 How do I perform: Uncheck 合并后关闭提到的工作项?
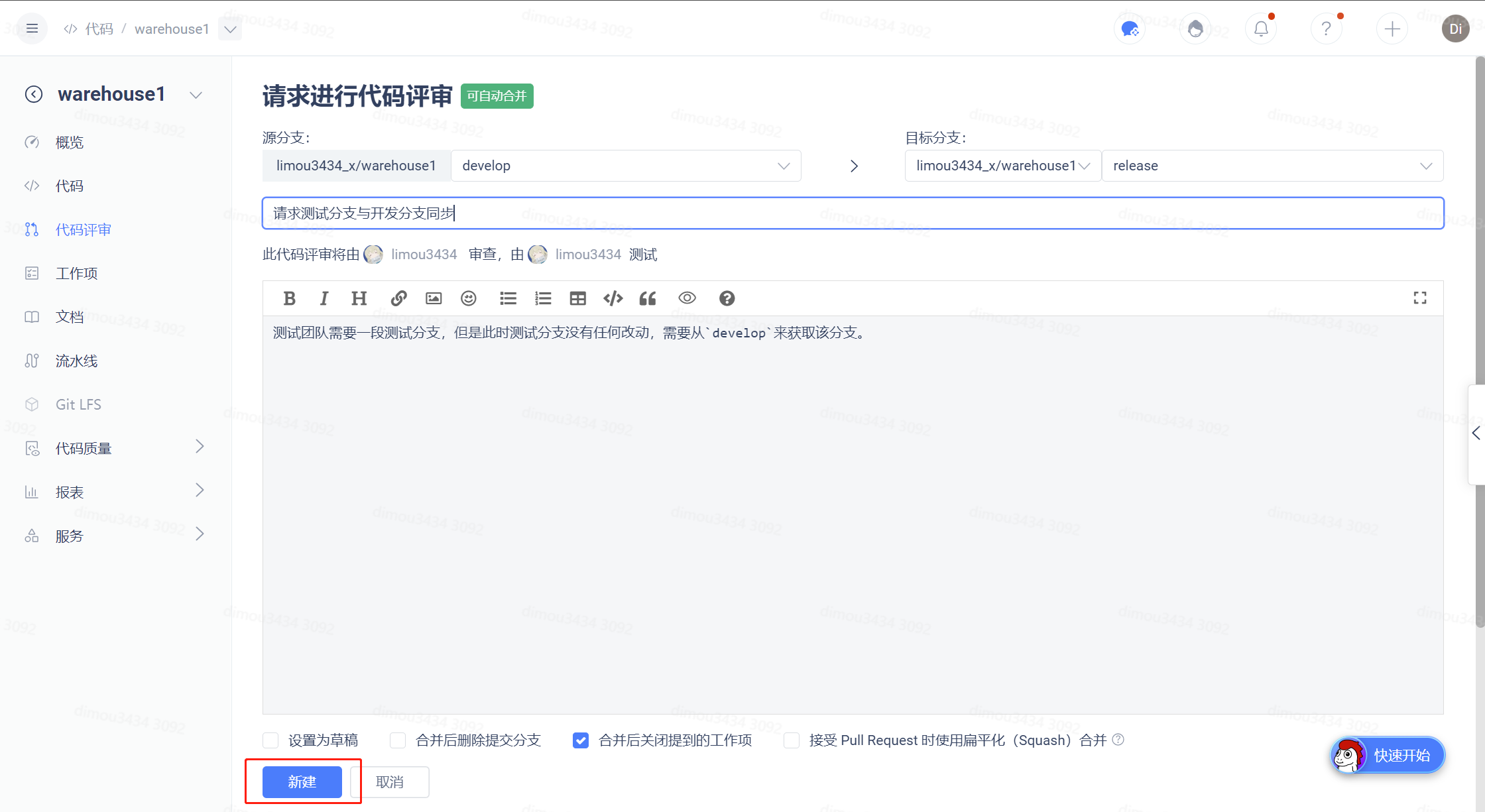[580, 740]
